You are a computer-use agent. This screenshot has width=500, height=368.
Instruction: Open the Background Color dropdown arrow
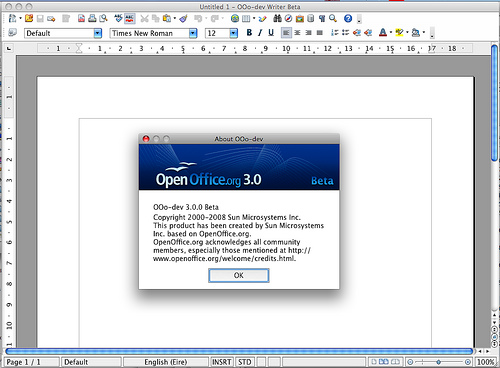point(424,33)
